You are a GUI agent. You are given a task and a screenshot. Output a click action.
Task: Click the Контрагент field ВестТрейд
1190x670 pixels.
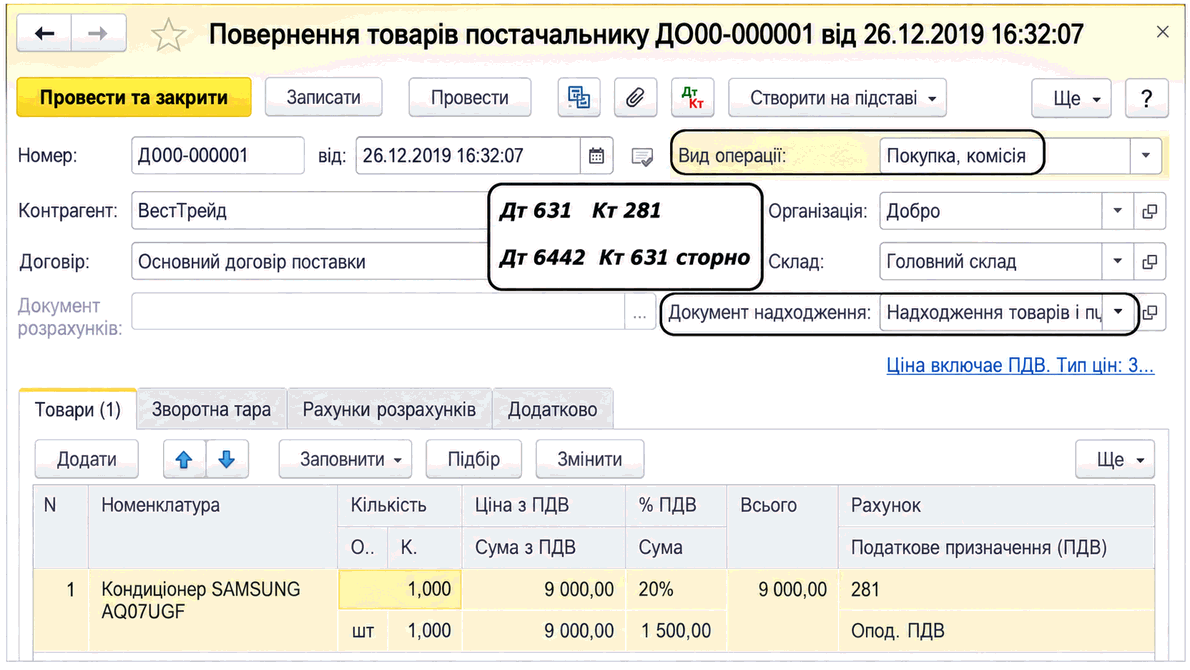(311, 211)
